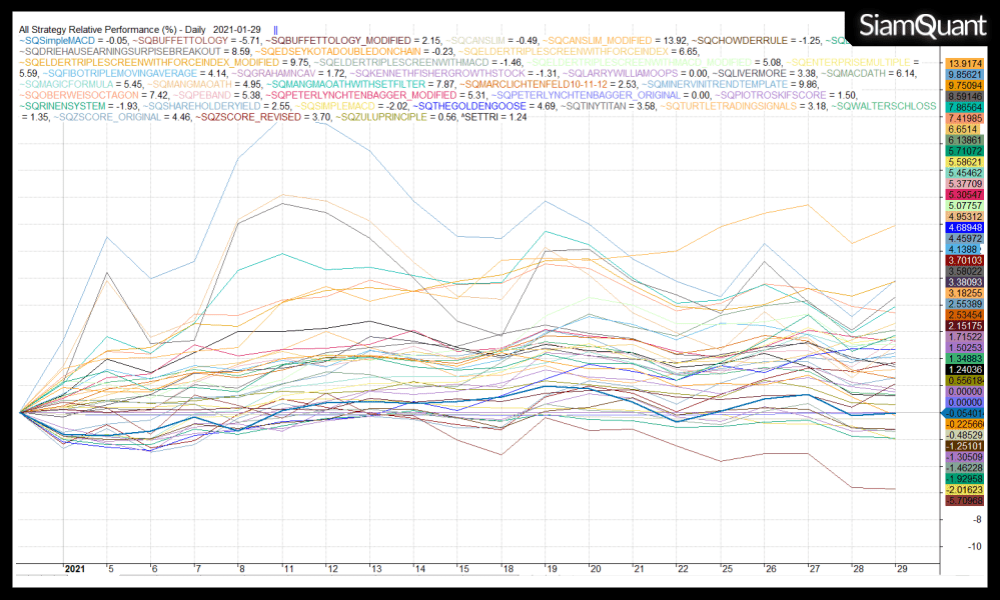Click the 2021 label on the date axis
Image resolution: width=1000 pixels, height=600 pixels.
pos(75,568)
